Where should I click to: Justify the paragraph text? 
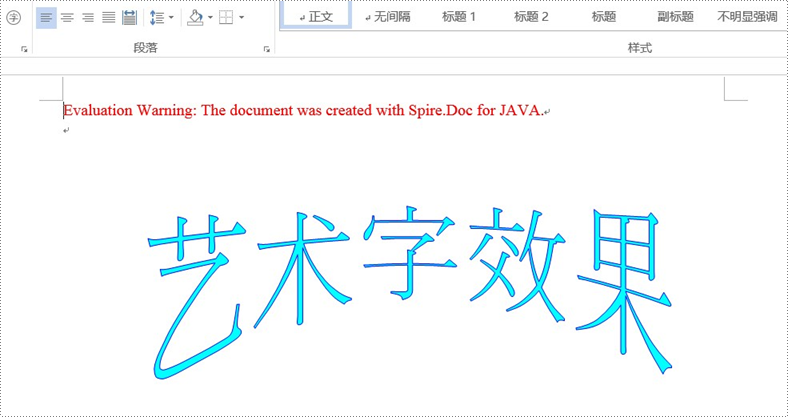click(x=109, y=19)
